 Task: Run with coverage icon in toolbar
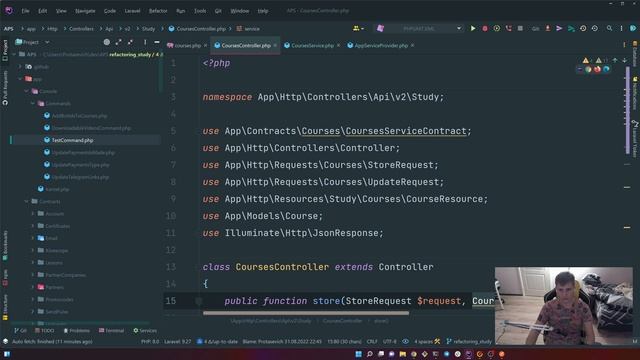tap(496, 29)
